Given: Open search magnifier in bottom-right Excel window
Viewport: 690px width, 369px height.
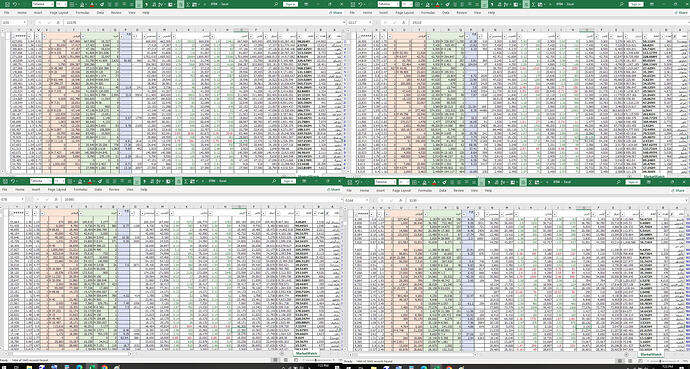Looking at the screenshot, I should pyautogui.click(x=618, y=182).
